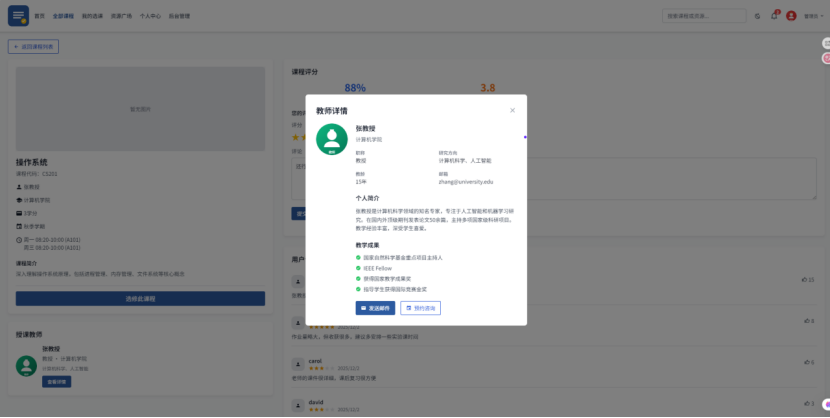Open the 首页 nav item
The image size is (830, 418).
point(40,16)
